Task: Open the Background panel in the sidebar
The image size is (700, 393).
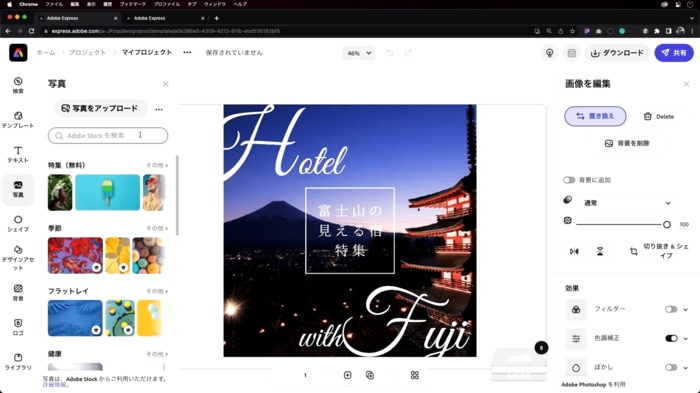Action: point(18,293)
